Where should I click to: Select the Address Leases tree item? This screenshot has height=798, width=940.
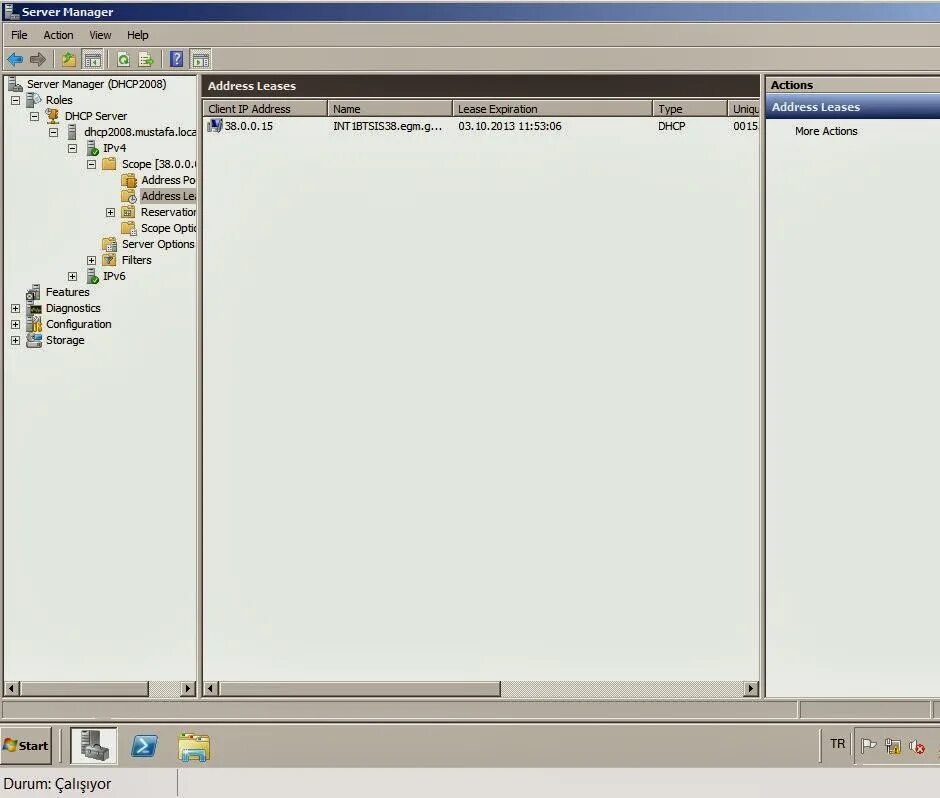coord(168,196)
